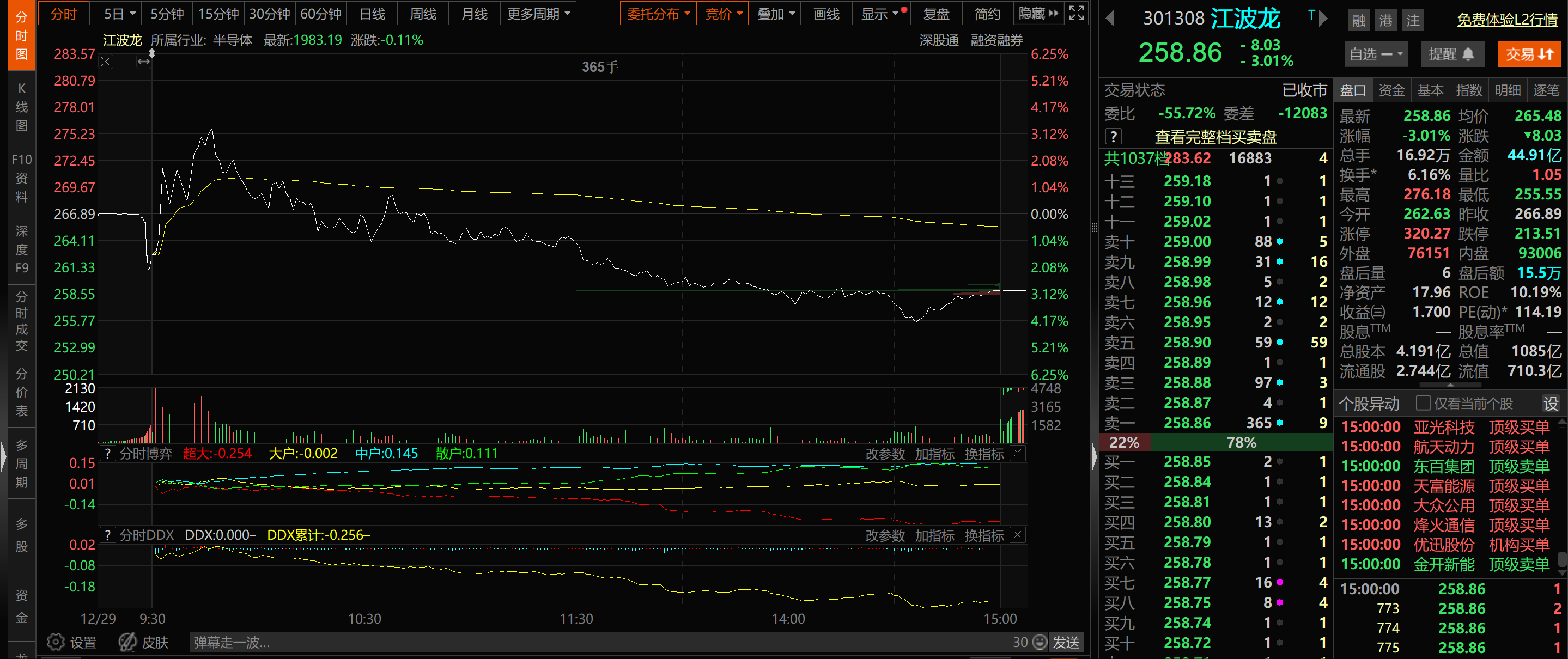Expand the 更多周期 period dropdown
The width and height of the screenshot is (1568, 659).
click(538, 14)
